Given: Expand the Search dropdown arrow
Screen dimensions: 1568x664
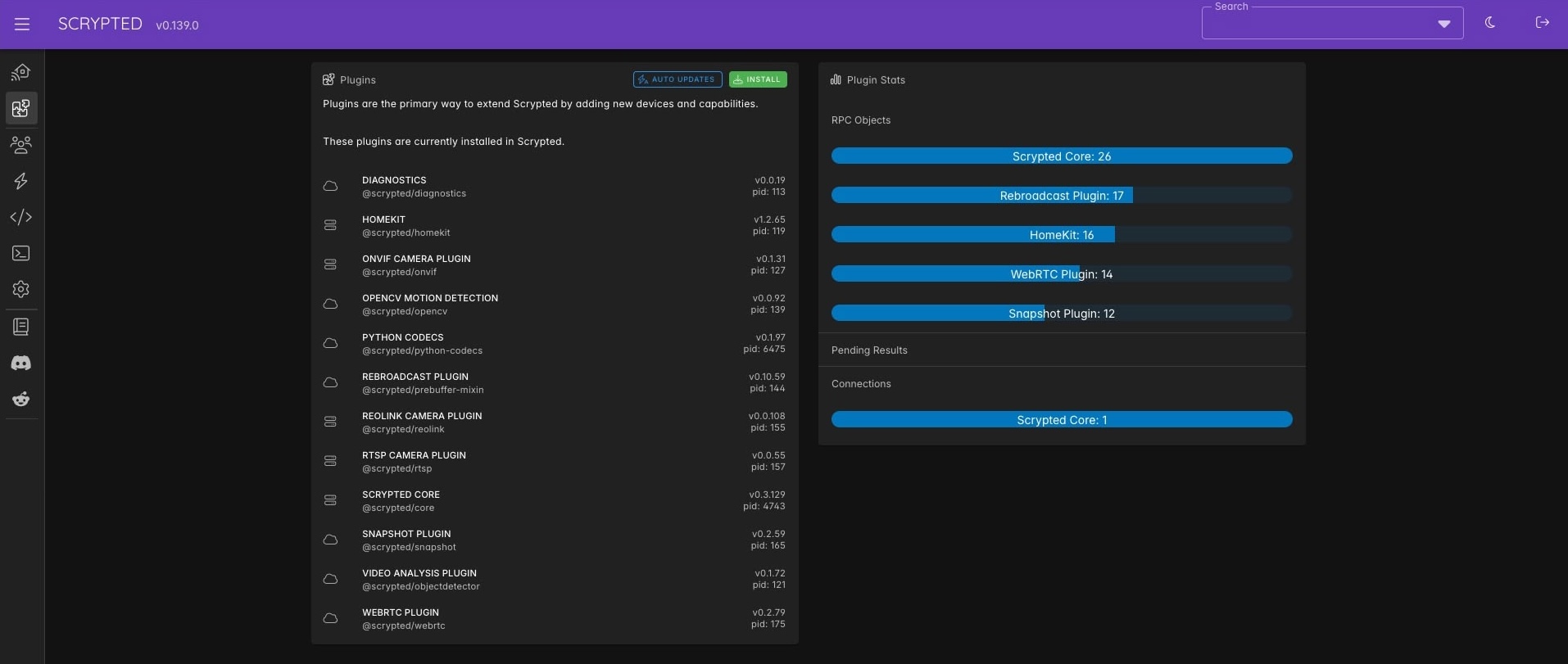Looking at the screenshot, I should 1444,24.
